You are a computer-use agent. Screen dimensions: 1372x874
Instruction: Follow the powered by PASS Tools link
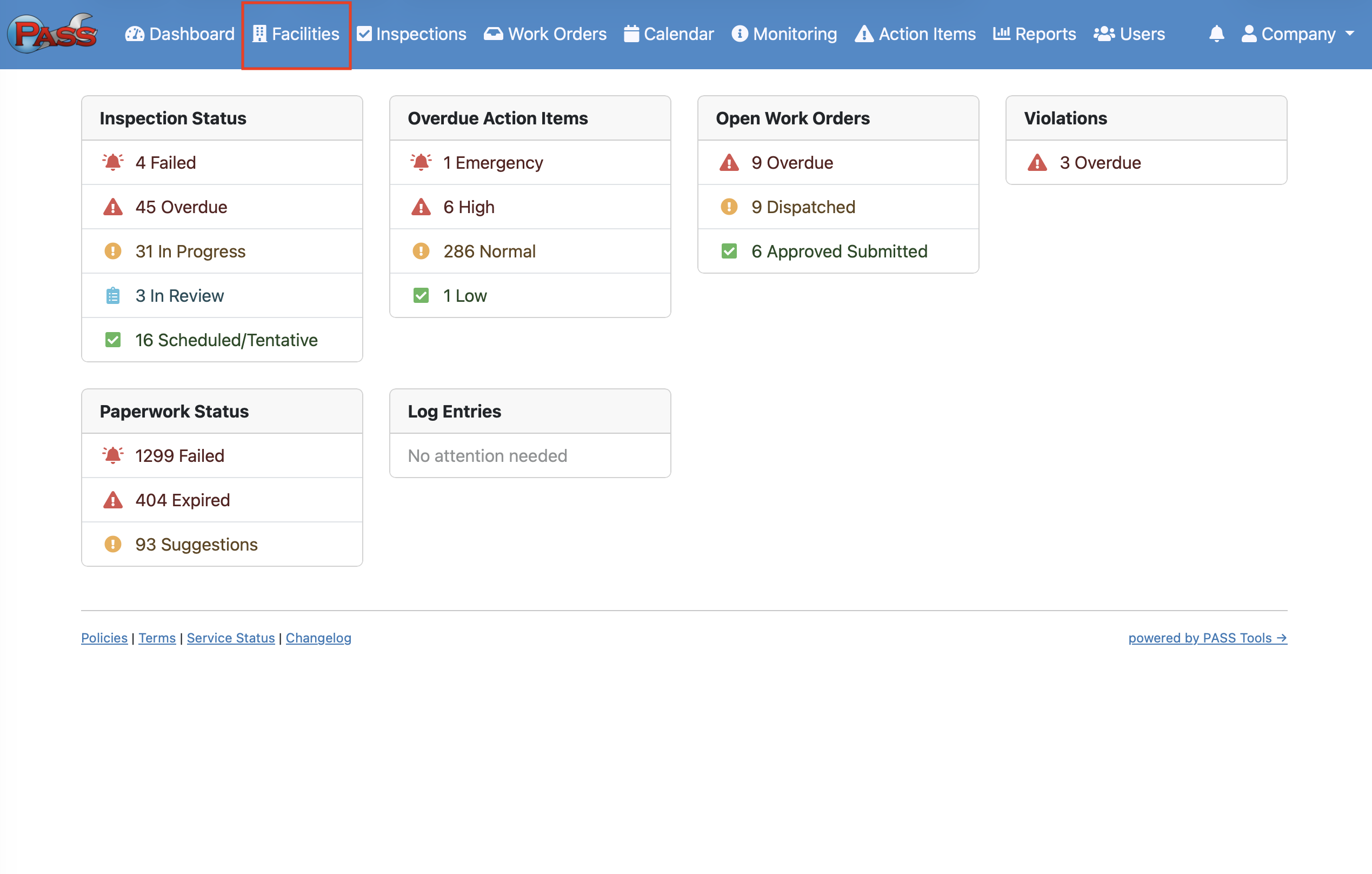1207,638
